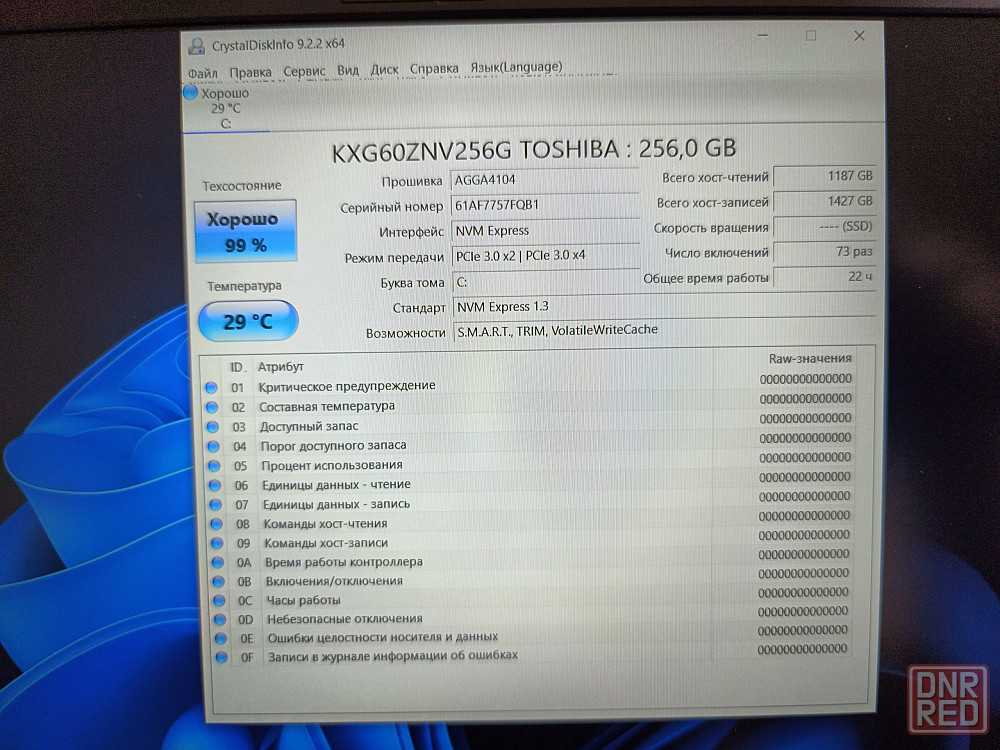1000x750 pixels.
Task: Click total host reads value 1187 GB
Action: click(x=824, y=176)
